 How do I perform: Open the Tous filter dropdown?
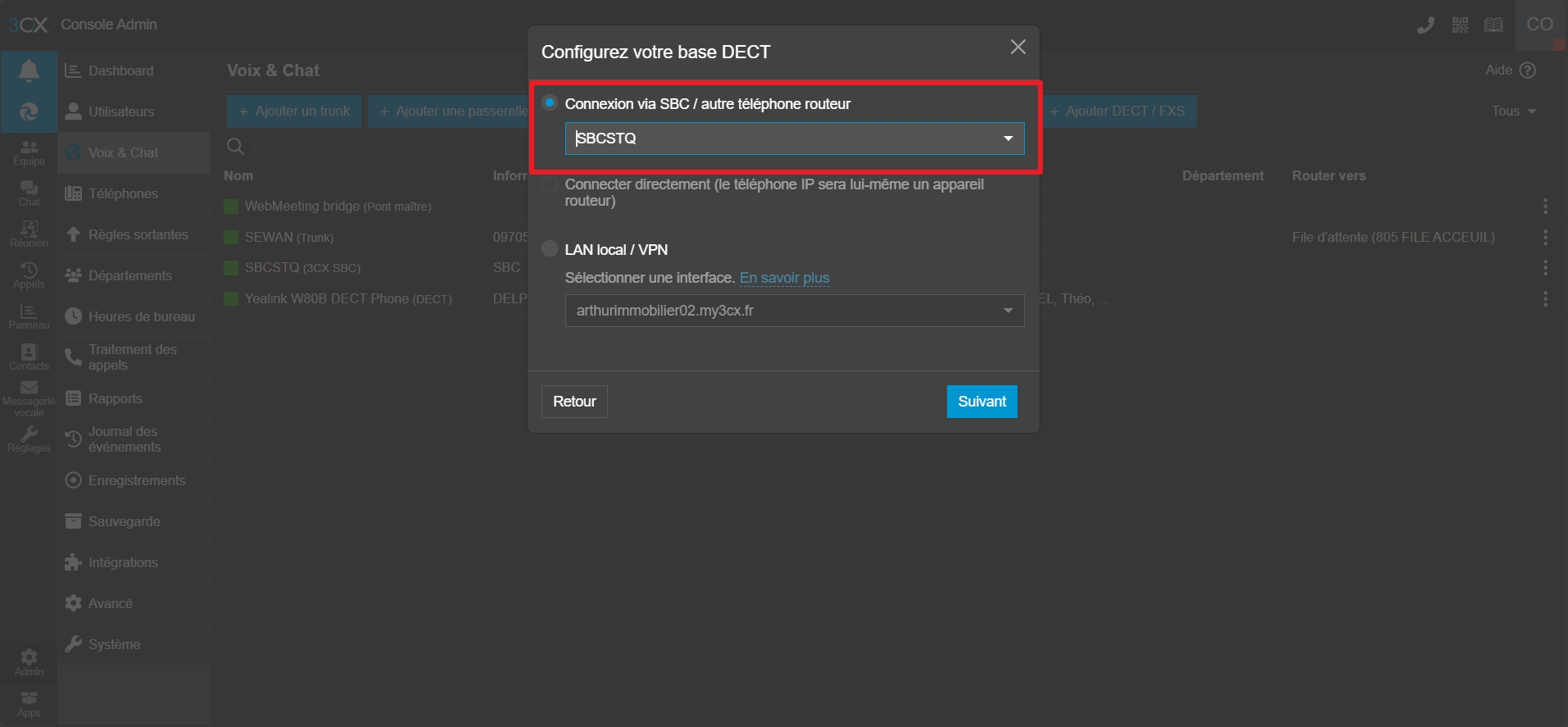click(x=1513, y=111)
